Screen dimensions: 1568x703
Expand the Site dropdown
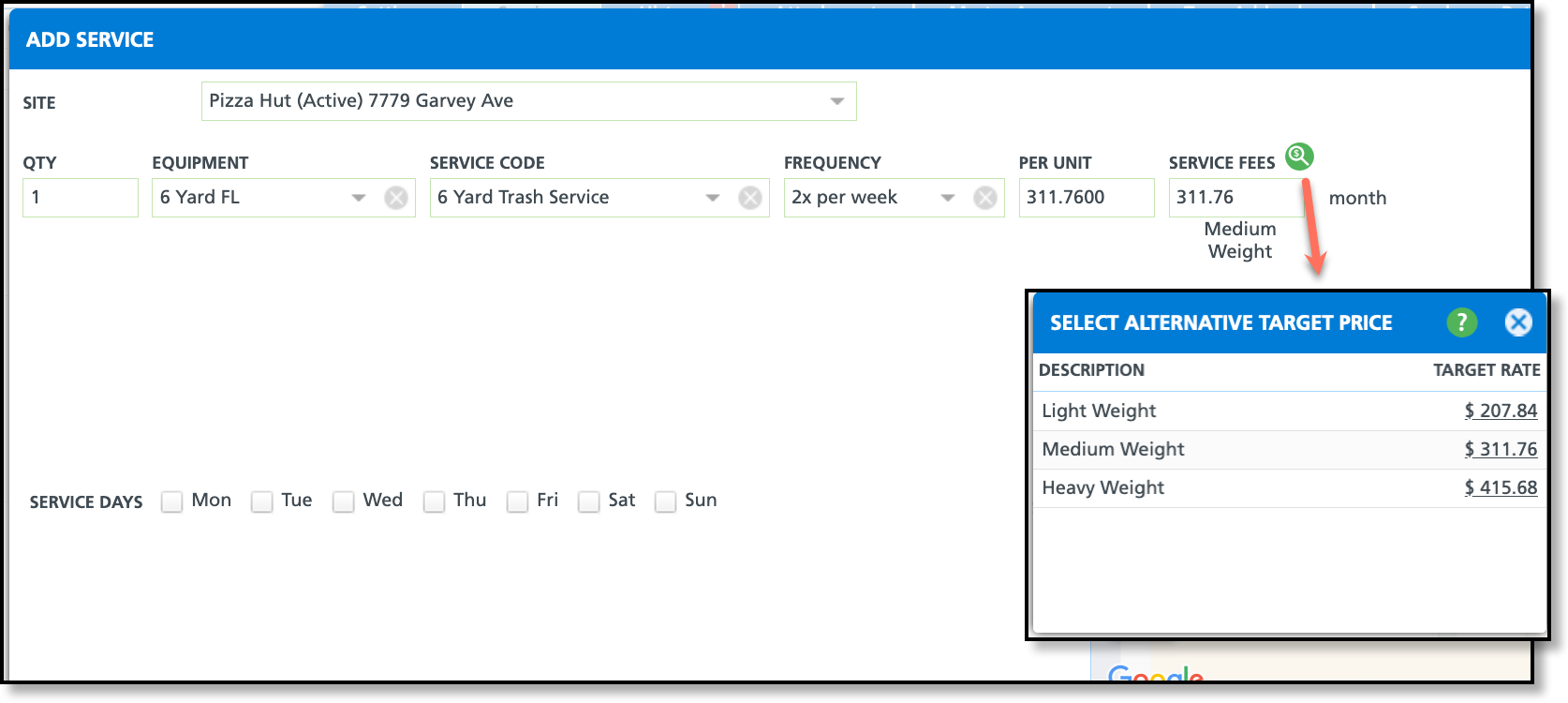[x=837, y=101]
